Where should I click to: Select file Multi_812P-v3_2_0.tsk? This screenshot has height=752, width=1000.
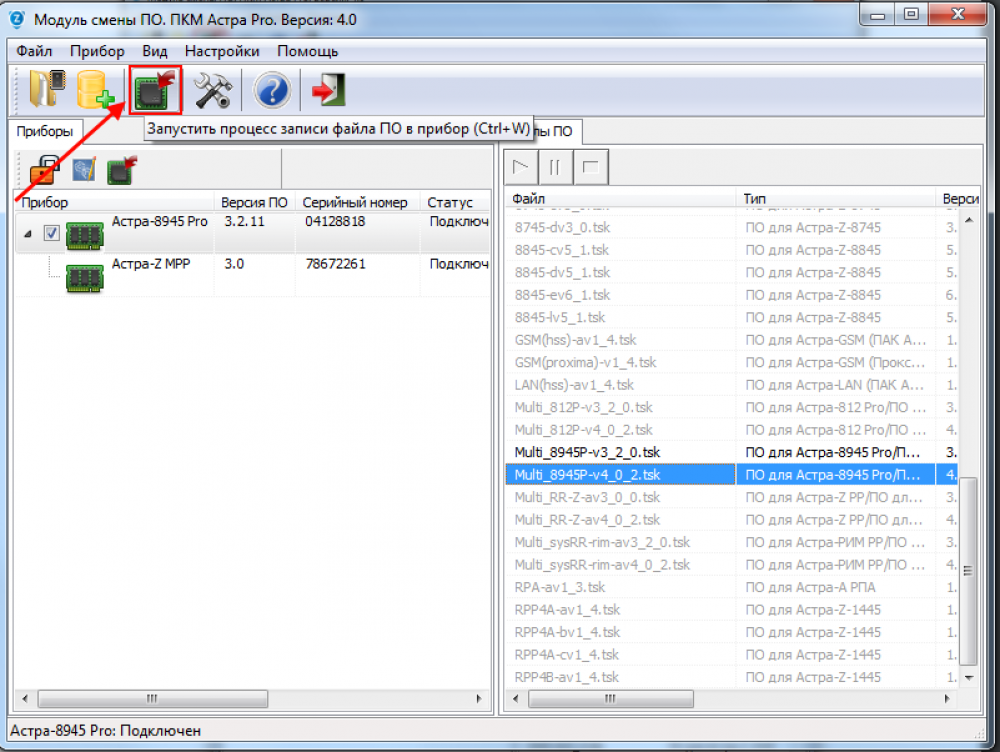584,407
